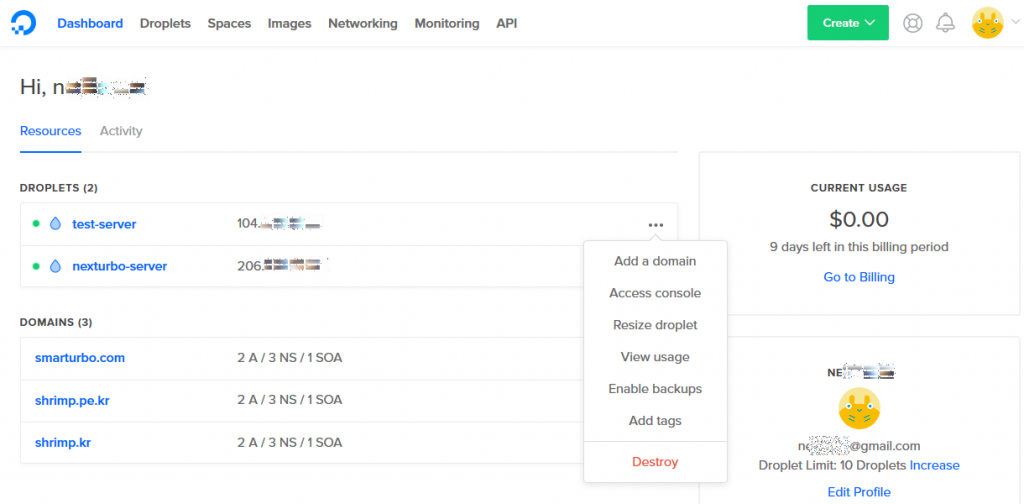Toggle the three-dots menu for test-server
This screenshot has height=504, width=1024.
[x=656, y=225]
